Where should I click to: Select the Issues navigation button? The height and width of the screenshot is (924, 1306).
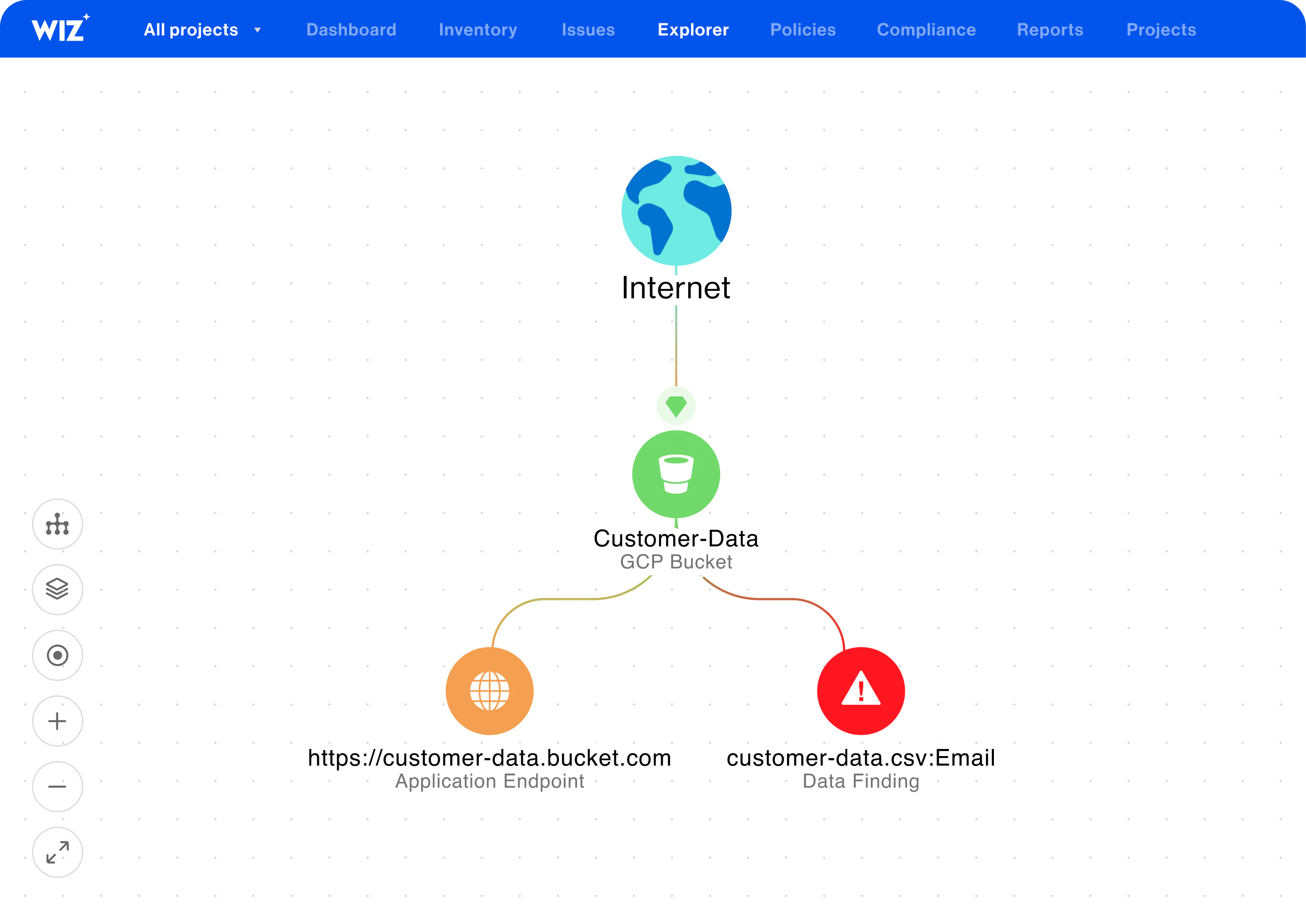pyautogui.click(x=587, y=29)
